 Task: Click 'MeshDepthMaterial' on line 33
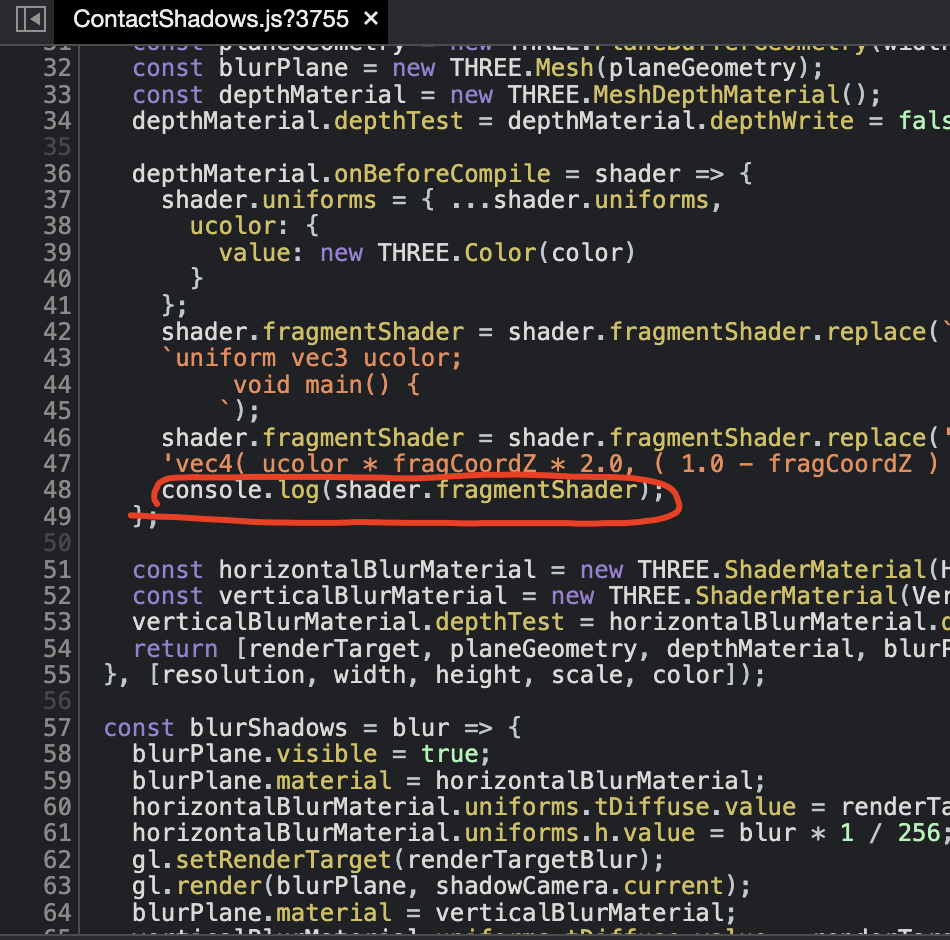tap(717, 95)
